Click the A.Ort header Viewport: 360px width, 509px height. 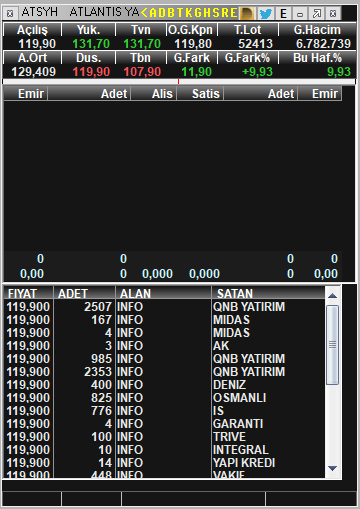click(x=32, y=58)
